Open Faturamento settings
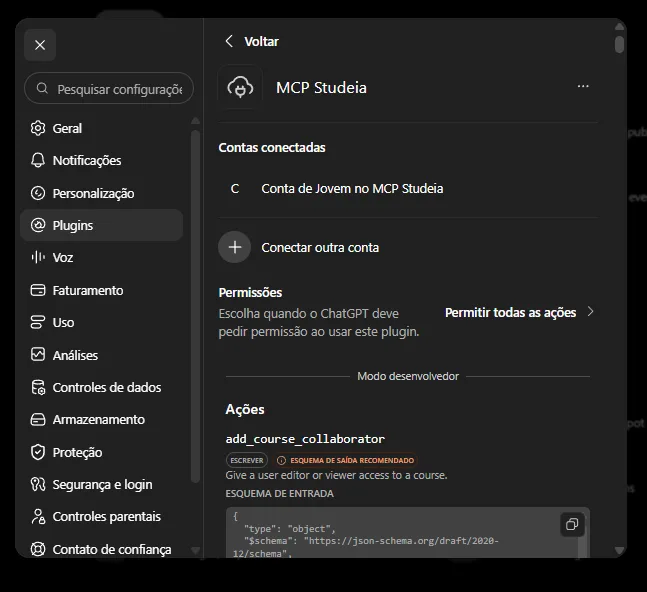Screen dimensions: 647x592 tap(102, 290)
